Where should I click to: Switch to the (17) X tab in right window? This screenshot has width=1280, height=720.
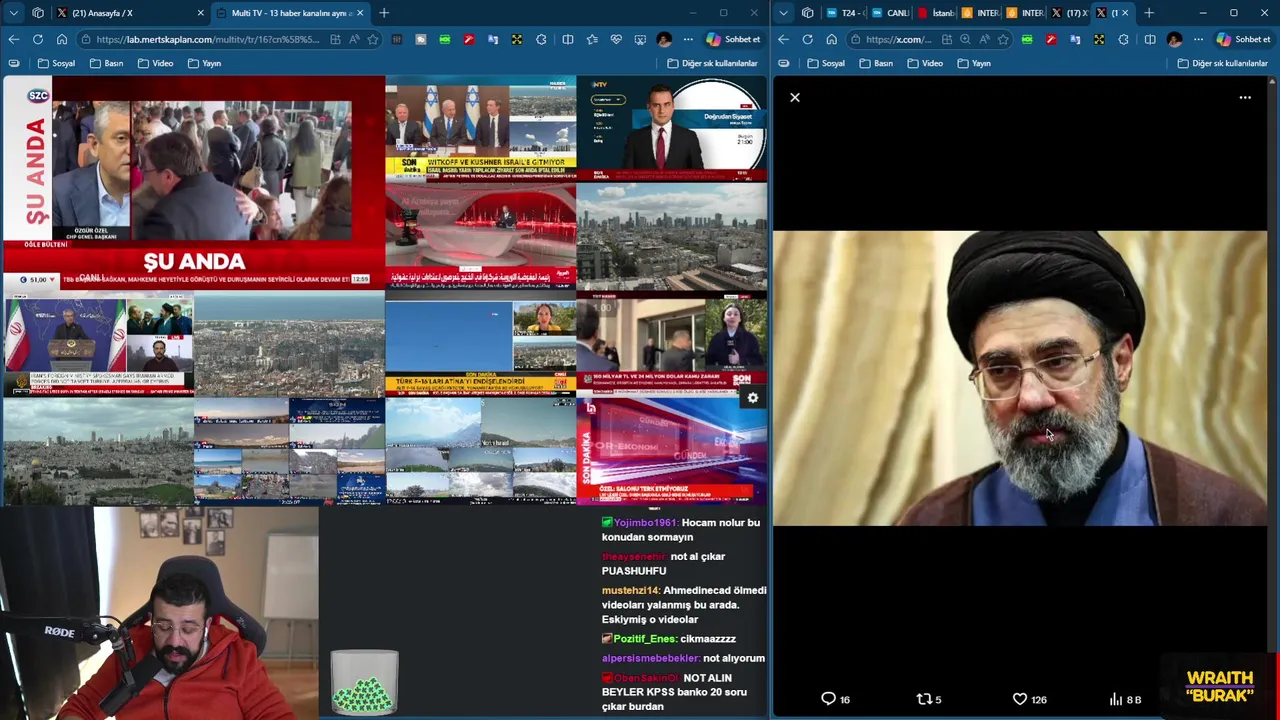(1069, 13)
